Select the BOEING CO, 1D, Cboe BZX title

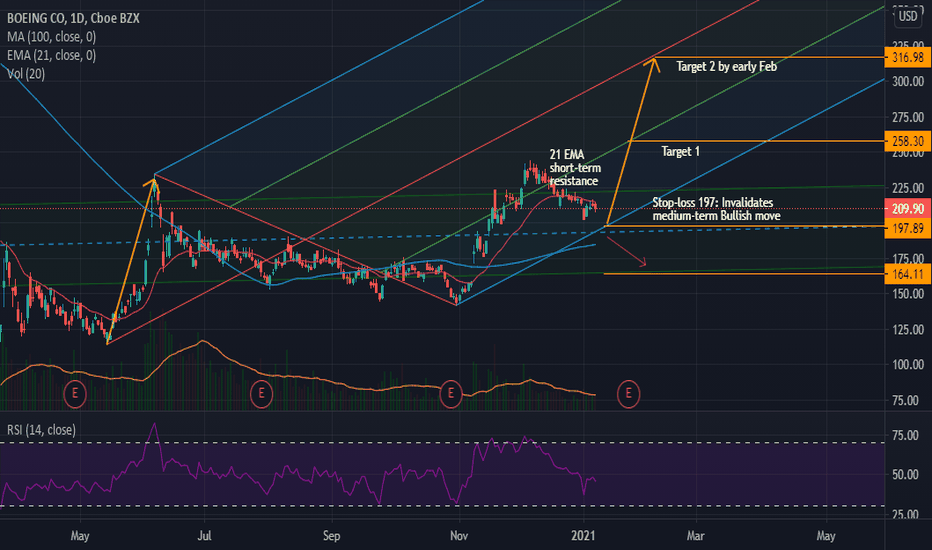[73, 18]
